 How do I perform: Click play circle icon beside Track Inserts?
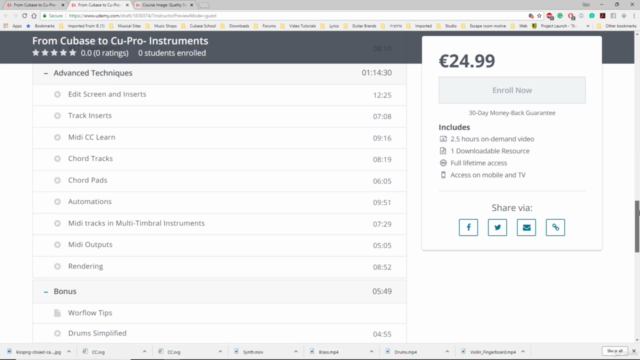pyautogui.click(x=57, y=116)
